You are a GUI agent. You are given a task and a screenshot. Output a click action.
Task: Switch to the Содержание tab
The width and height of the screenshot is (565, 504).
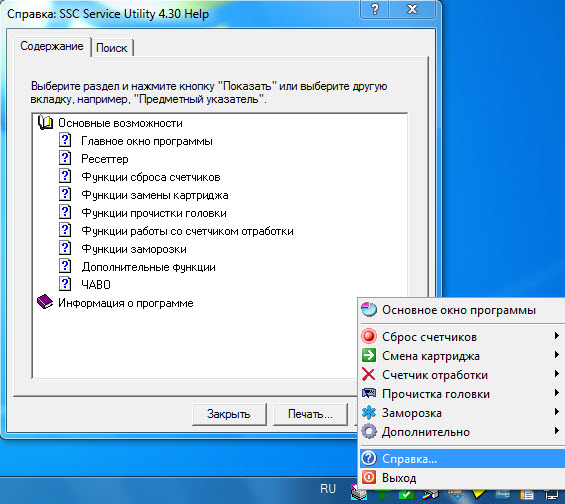(x=52, y=46)
